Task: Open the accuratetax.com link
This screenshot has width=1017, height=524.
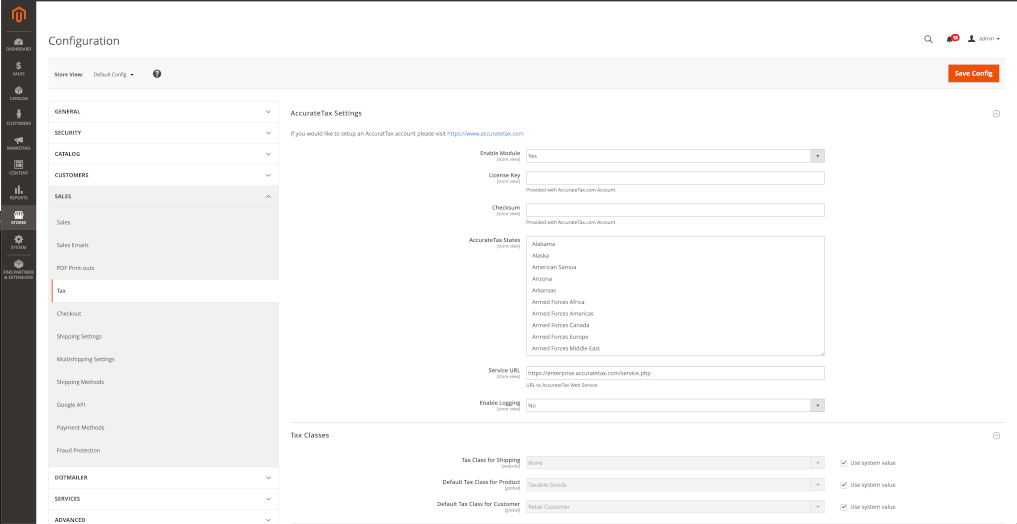Action: [485, 133]
